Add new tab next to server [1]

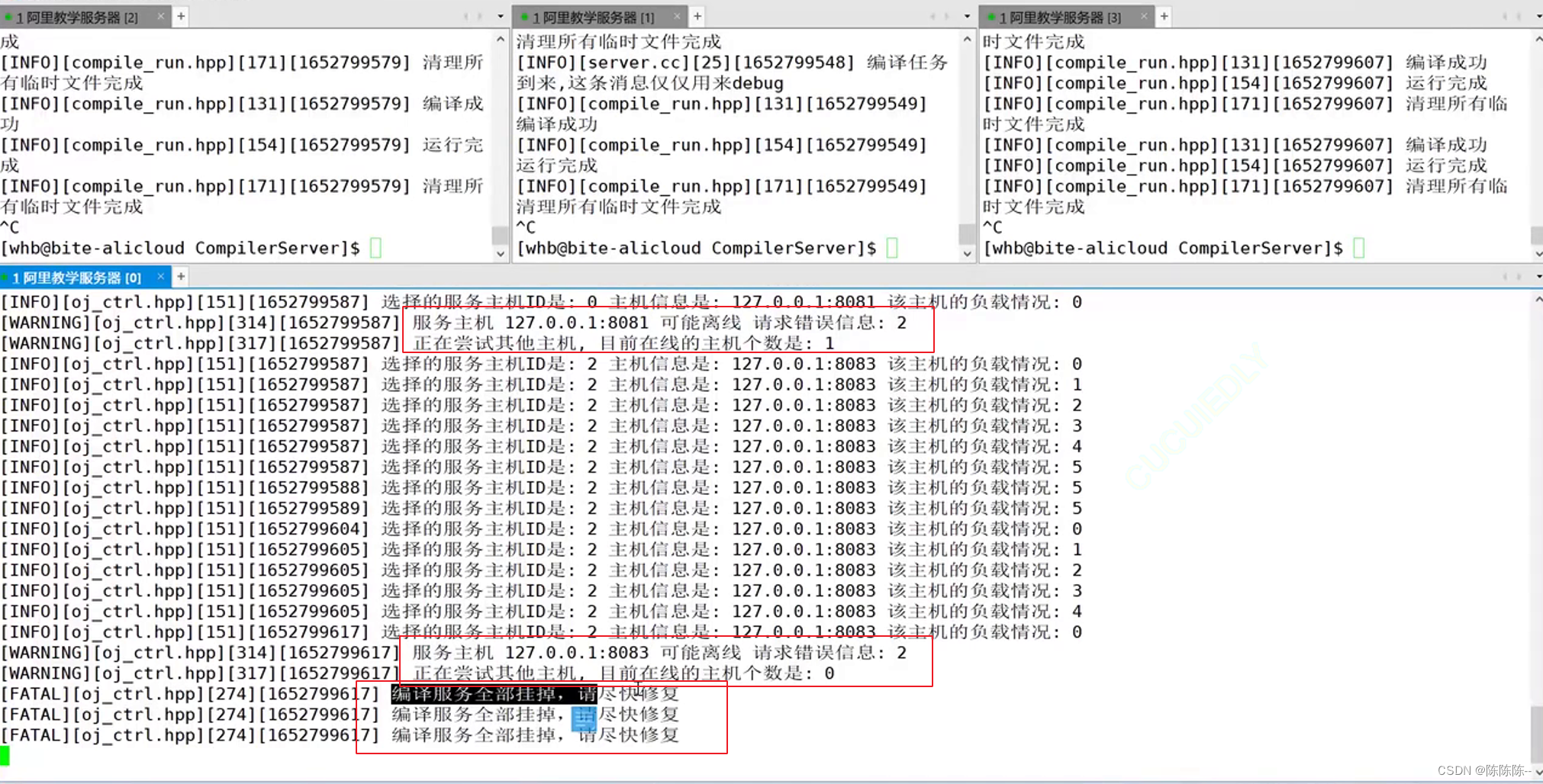pyautogui.click(x=697, y=16)
